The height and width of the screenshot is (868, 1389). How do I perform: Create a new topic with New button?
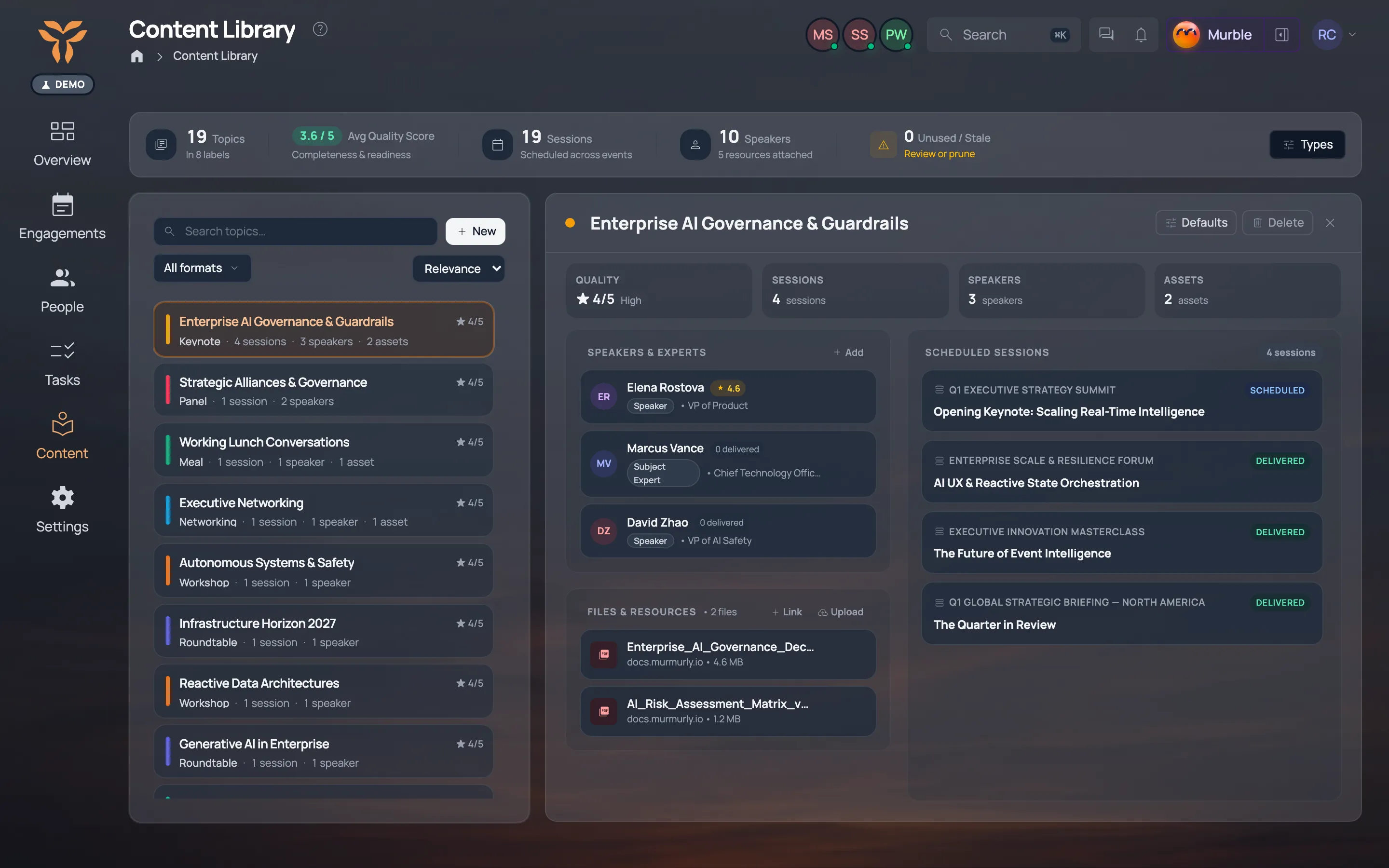[x=476, y=231]
